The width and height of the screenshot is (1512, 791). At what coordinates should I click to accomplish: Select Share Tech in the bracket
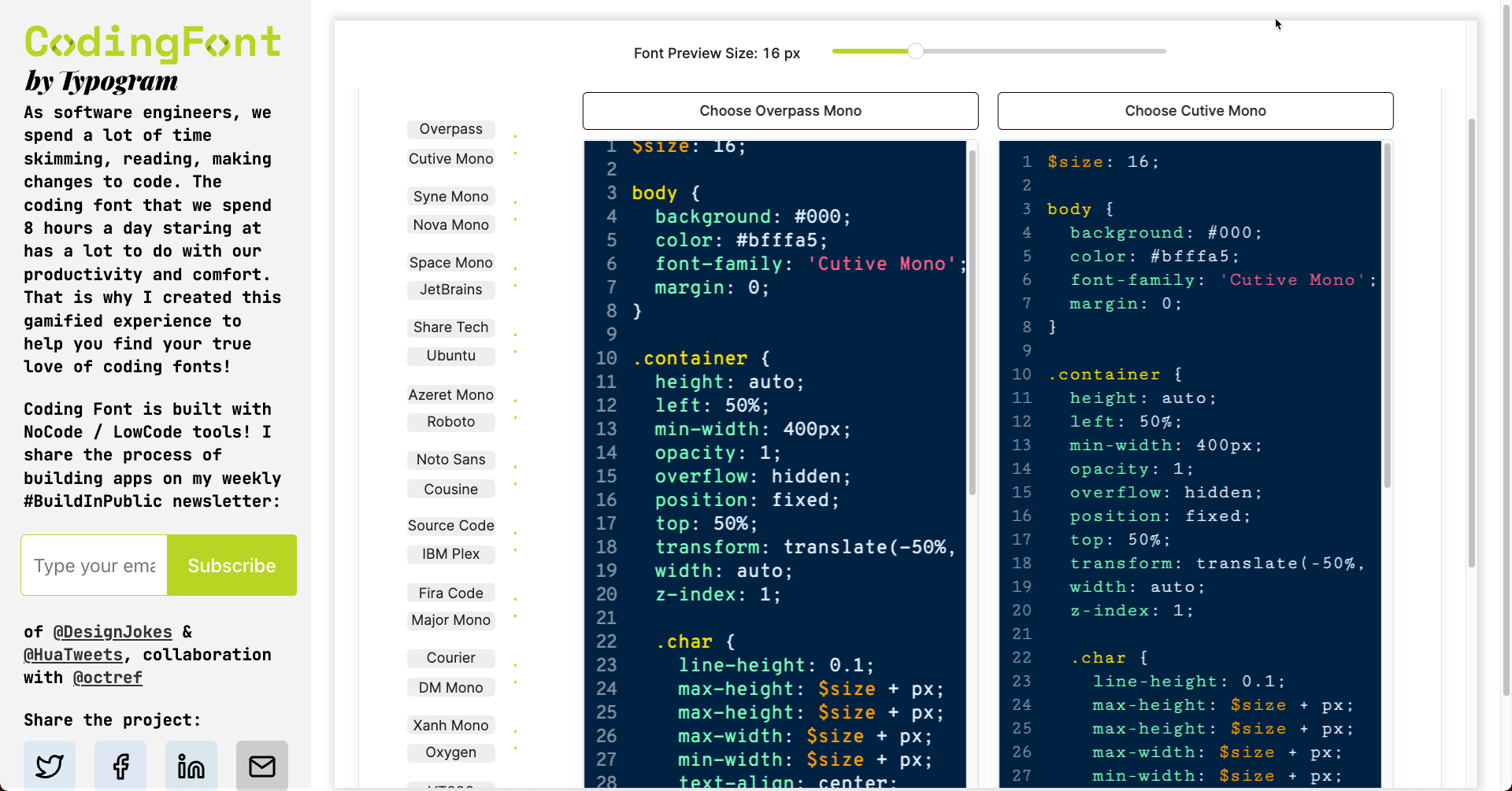(x=451, y=327)
